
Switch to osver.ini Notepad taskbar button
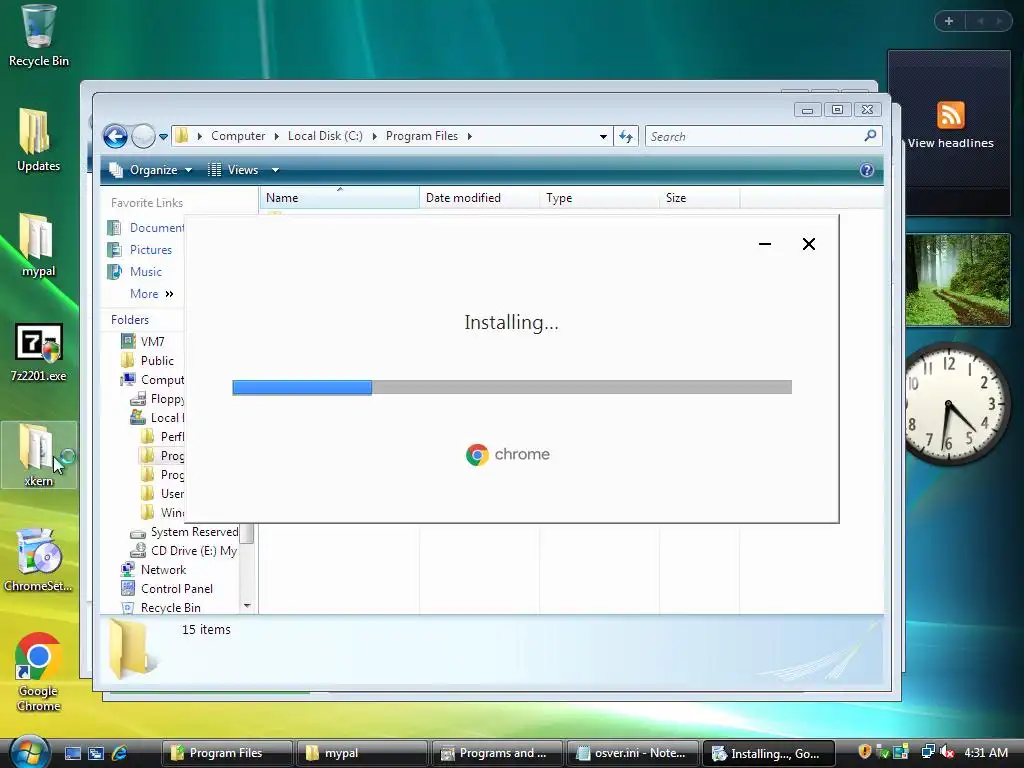[632, 754]
